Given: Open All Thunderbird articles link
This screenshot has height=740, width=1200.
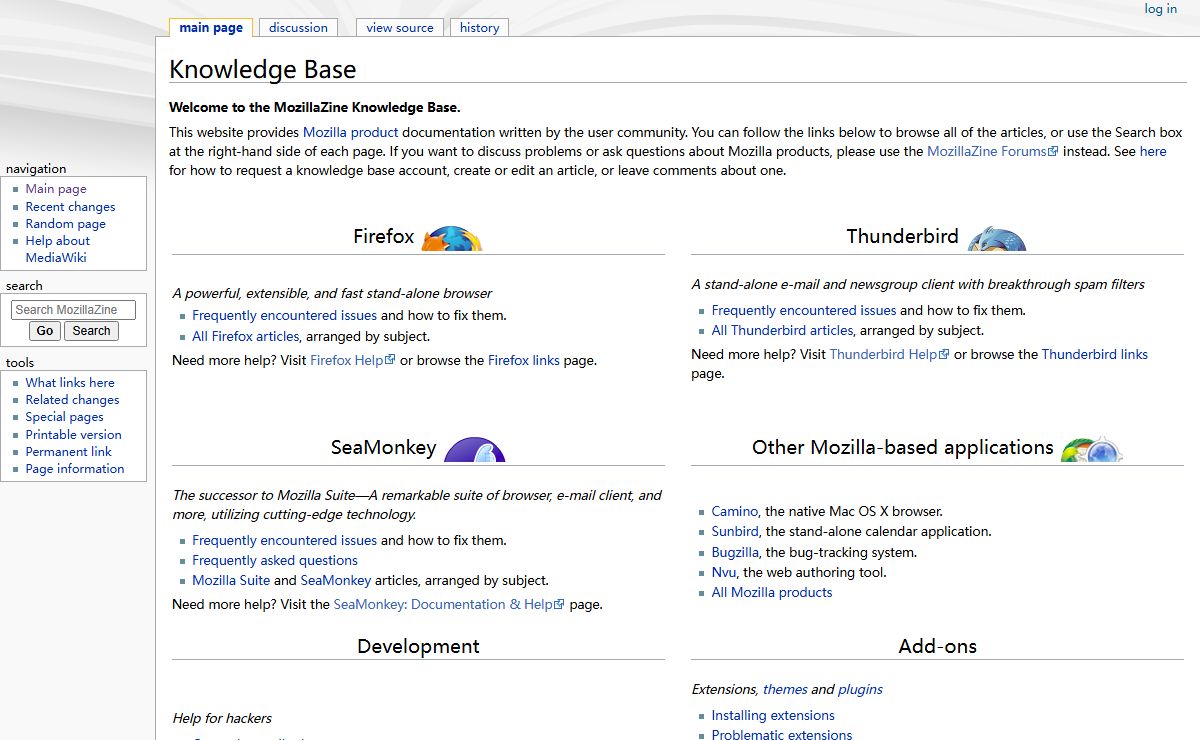Looking at the screenshot, I should 782,331.
